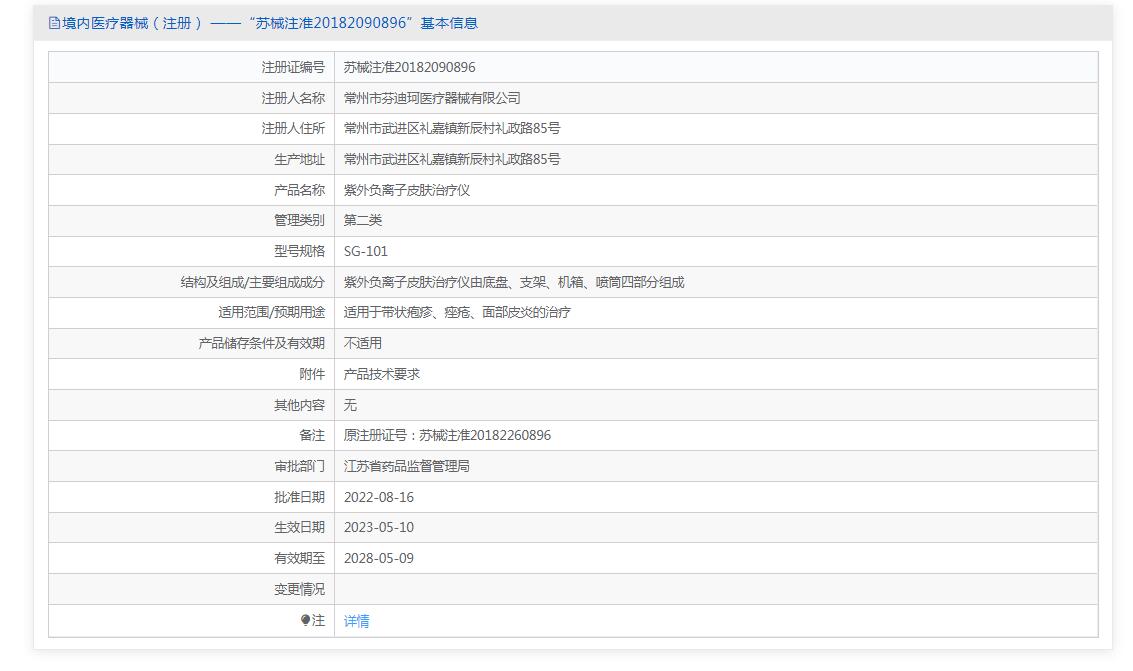Click remark 原注册证号：苏械注准20182260896
The width and height of the screenshot is (1133, 671).
click(x=447, y=436)
